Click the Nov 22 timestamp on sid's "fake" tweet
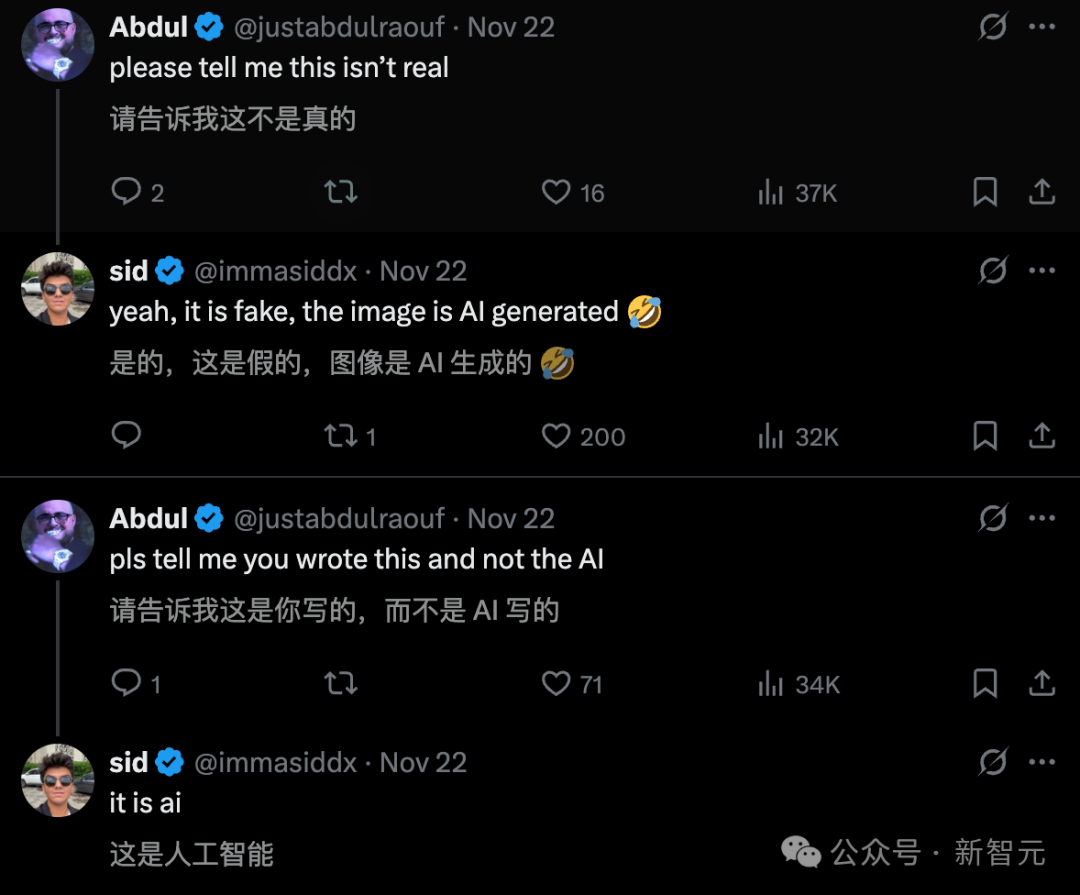Screen dimensions: 1080x895 [x=423, y=271]
